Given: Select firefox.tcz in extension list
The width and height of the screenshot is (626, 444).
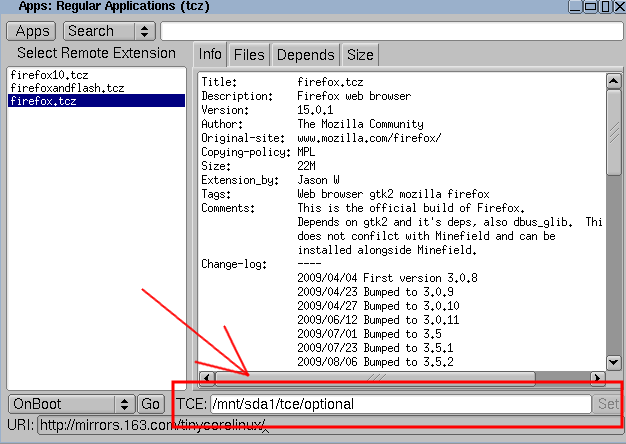Looking at the screenshot, I should [96, 101].
